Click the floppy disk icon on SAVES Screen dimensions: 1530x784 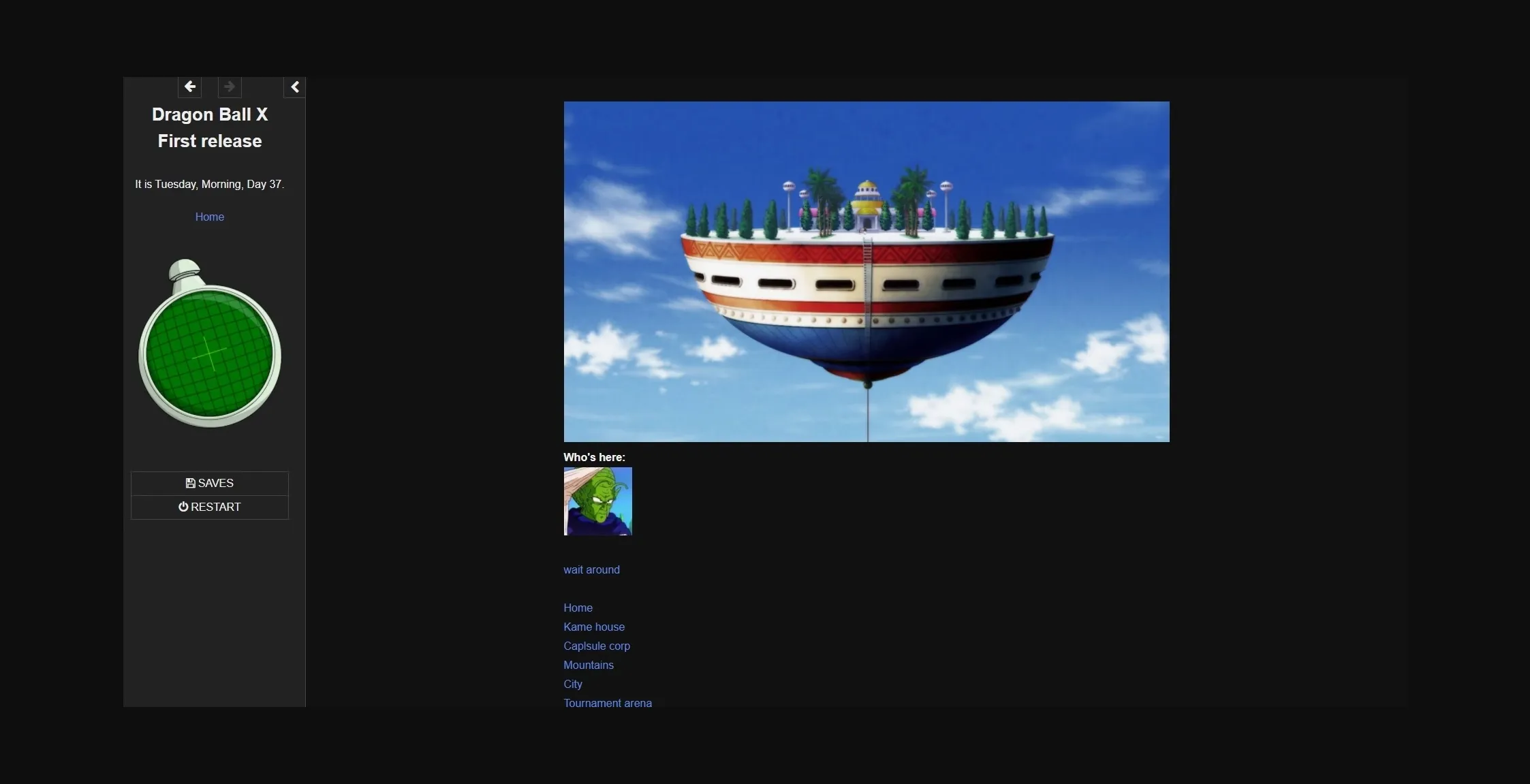tap(190, 483)
